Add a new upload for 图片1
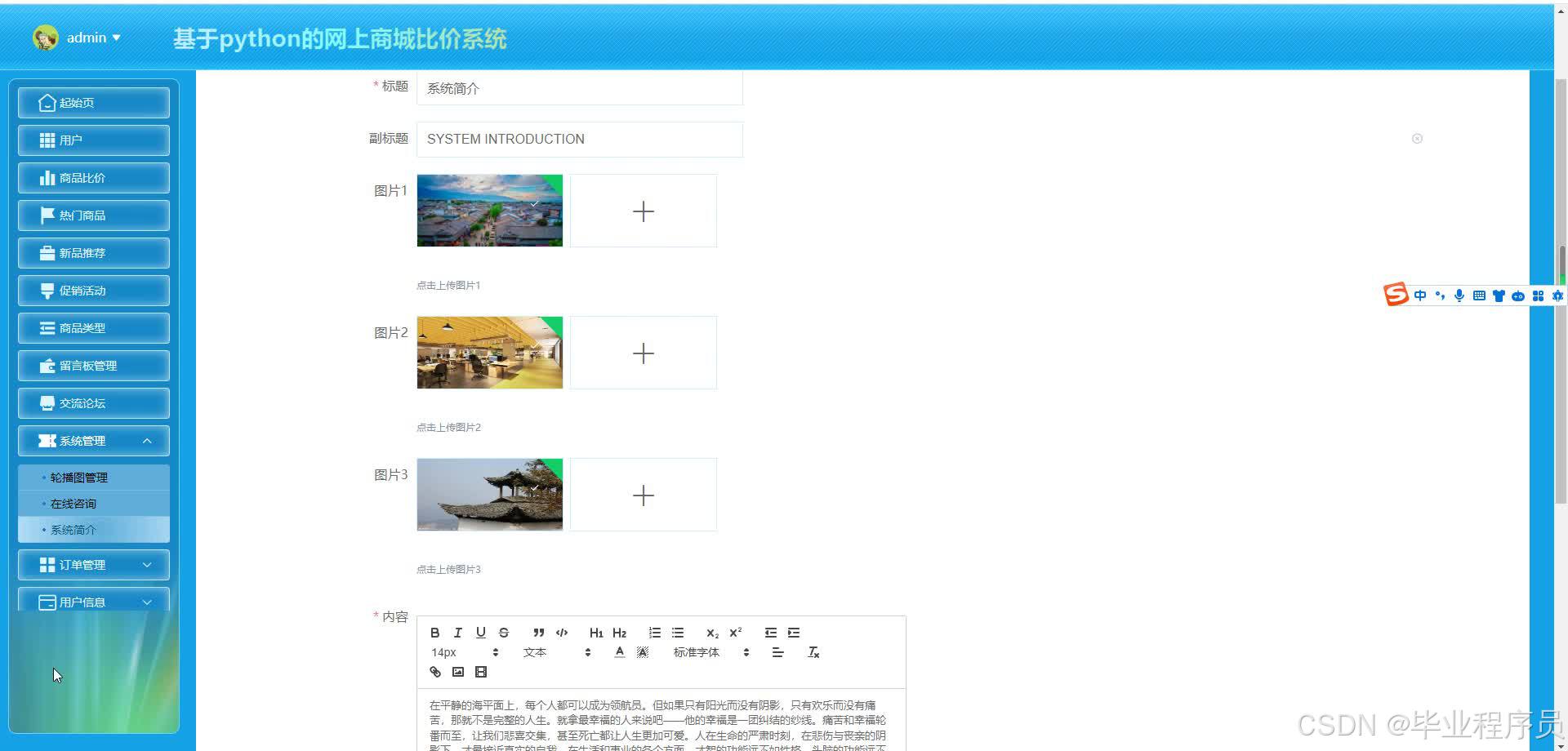This screenshot has height=751, width=1568. pyautogui.click(x=644, y=211)
